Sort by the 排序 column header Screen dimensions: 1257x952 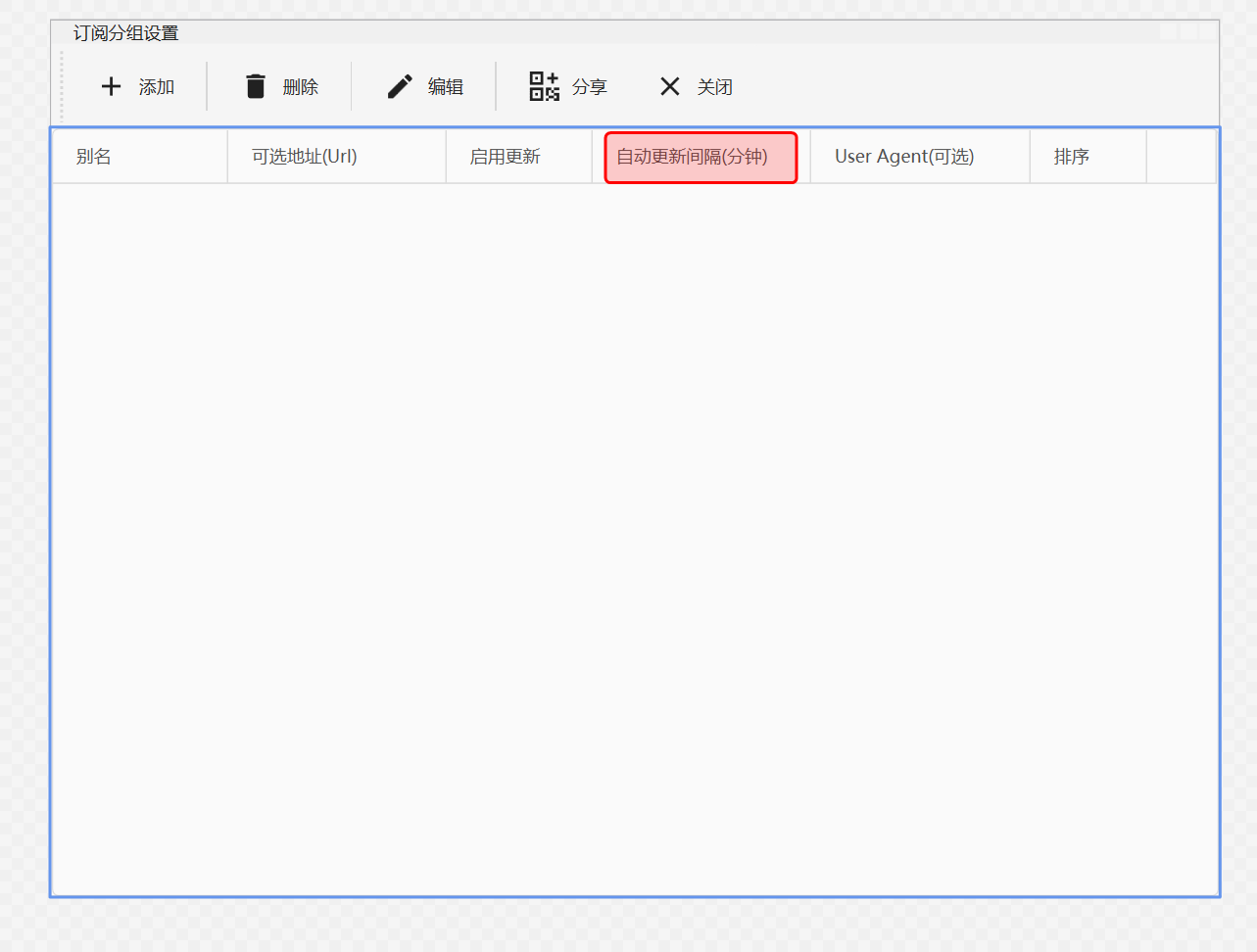(x=1072, y=157)
